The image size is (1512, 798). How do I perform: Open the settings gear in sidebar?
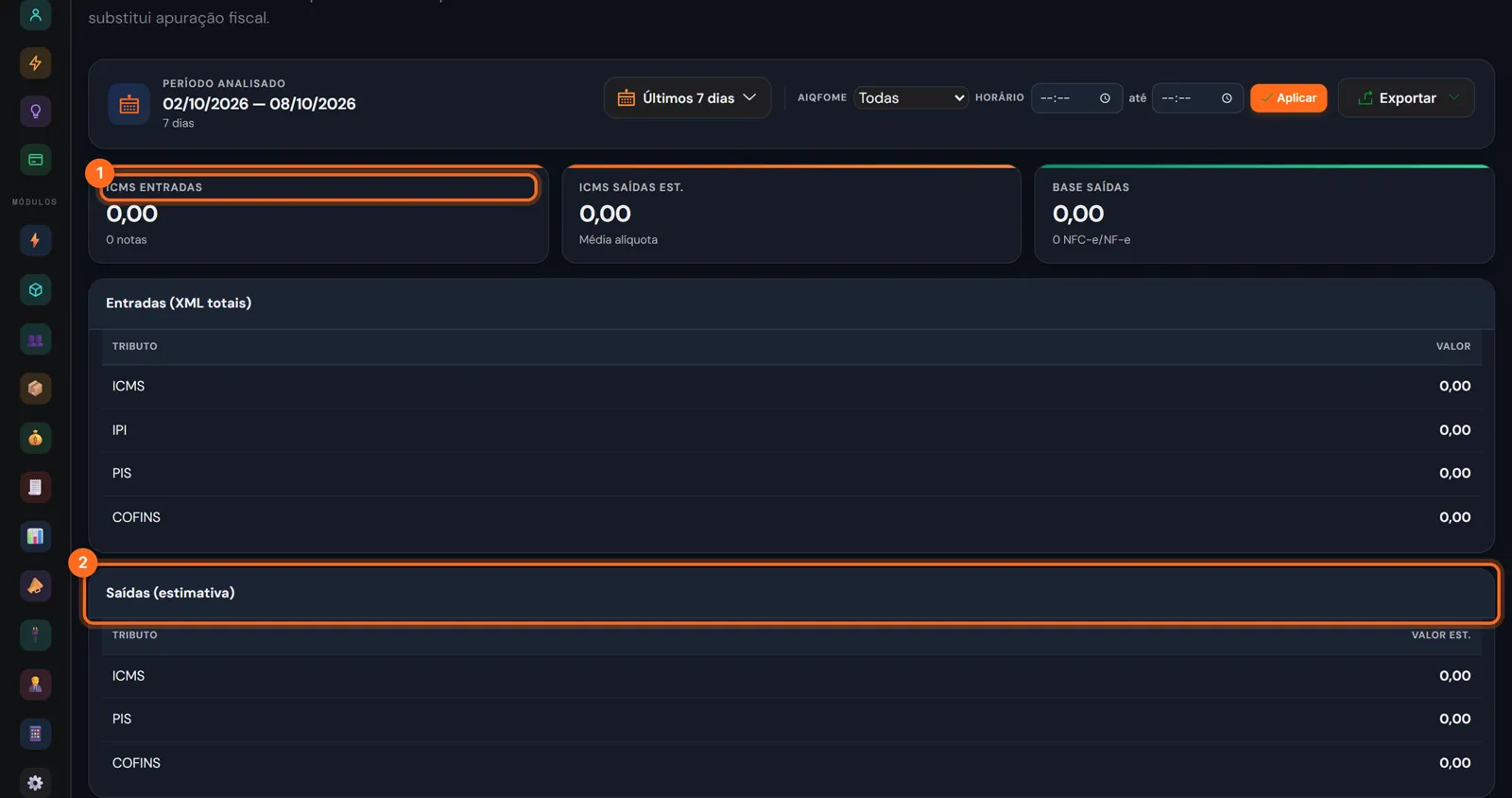[x=35, y=783]
